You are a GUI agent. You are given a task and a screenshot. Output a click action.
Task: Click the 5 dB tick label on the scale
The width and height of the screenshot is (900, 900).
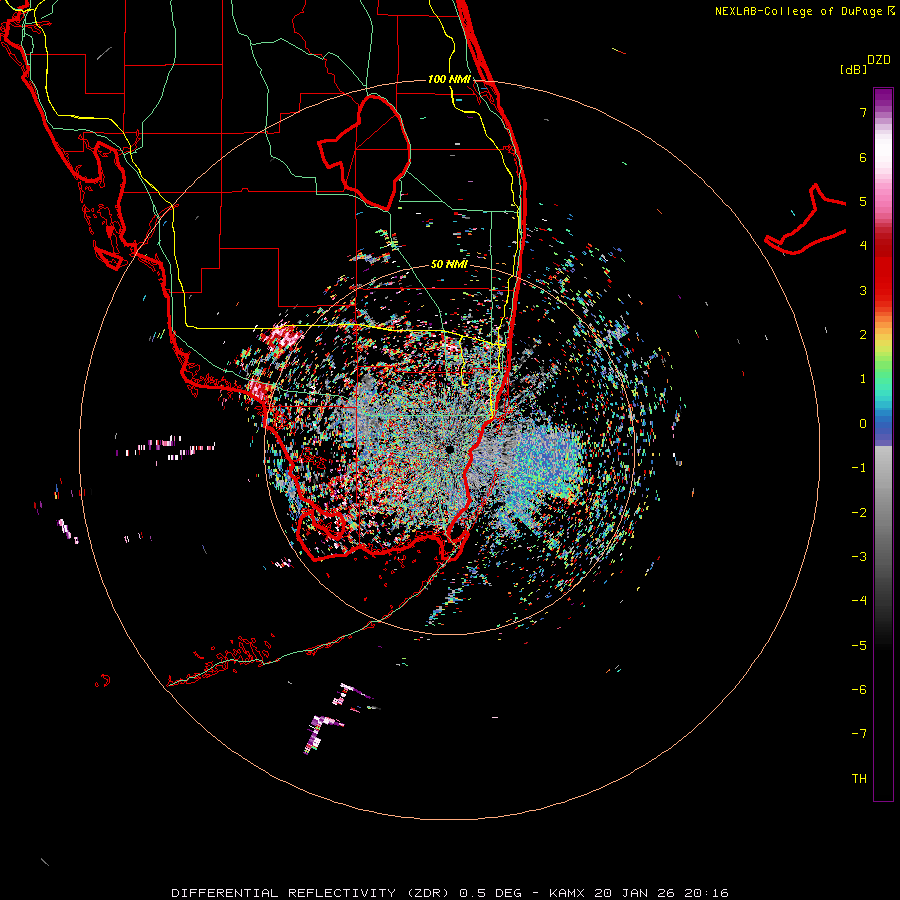pos(863,201)
